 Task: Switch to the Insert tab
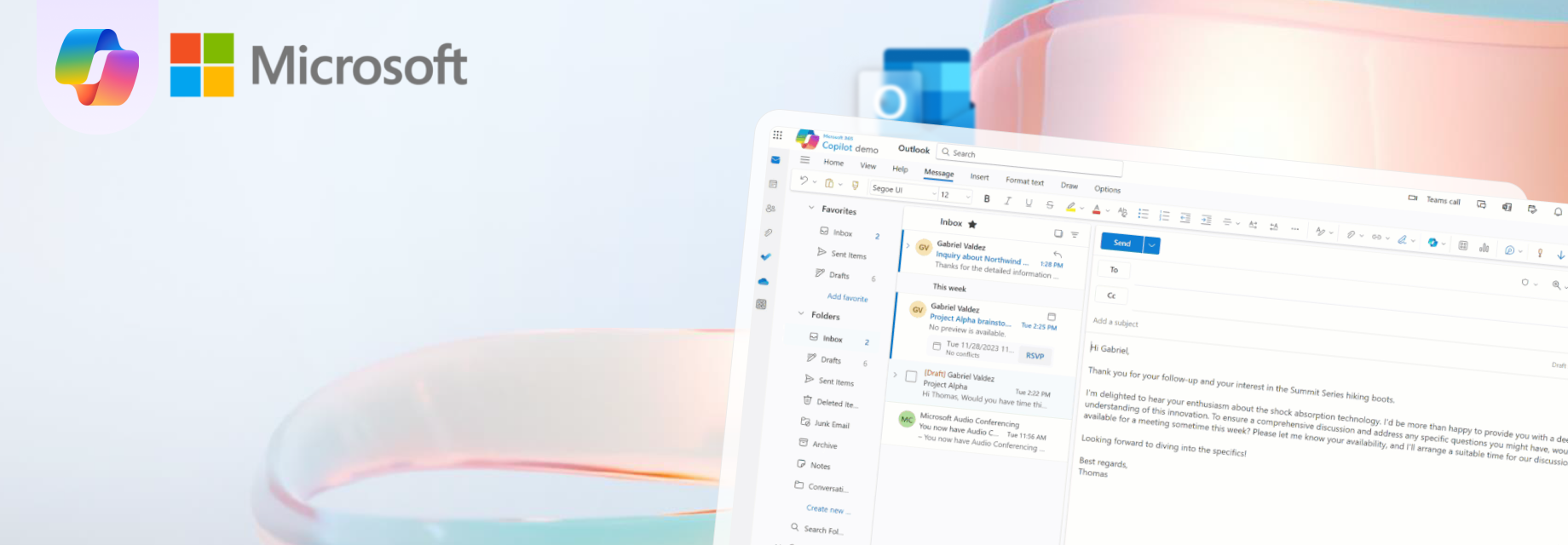980,177
